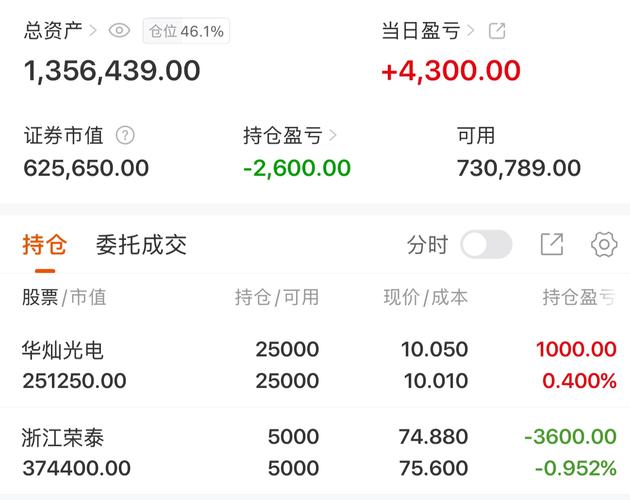Expand the 总资产 chevron arrow
This screenshot has height=500, width=630.
click(x=93, y=31)
